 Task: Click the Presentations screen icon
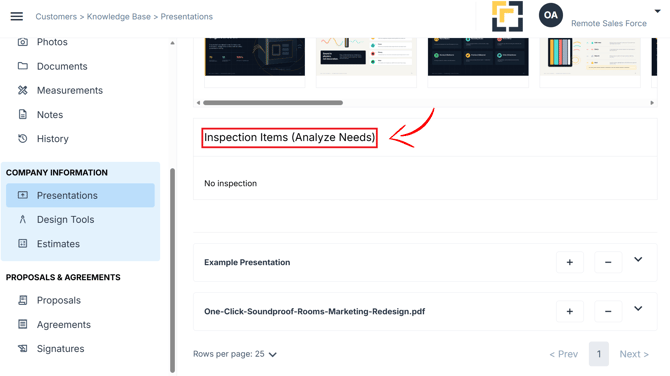click(x=23, y=195)
